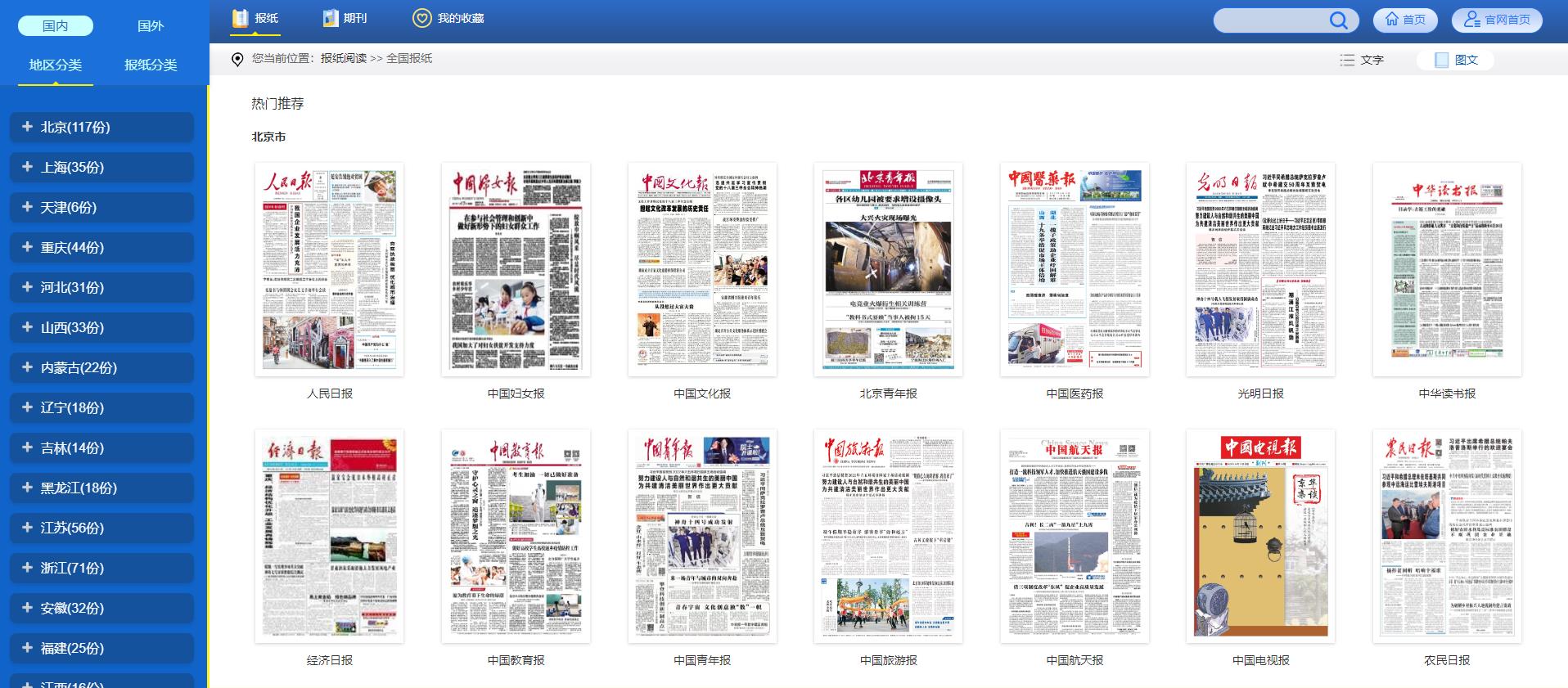Image resolution: width=1568 pixels, height=688 pixels.
Task: Open 中国妇女报 front page thumbnail
Action: [516, 269]
